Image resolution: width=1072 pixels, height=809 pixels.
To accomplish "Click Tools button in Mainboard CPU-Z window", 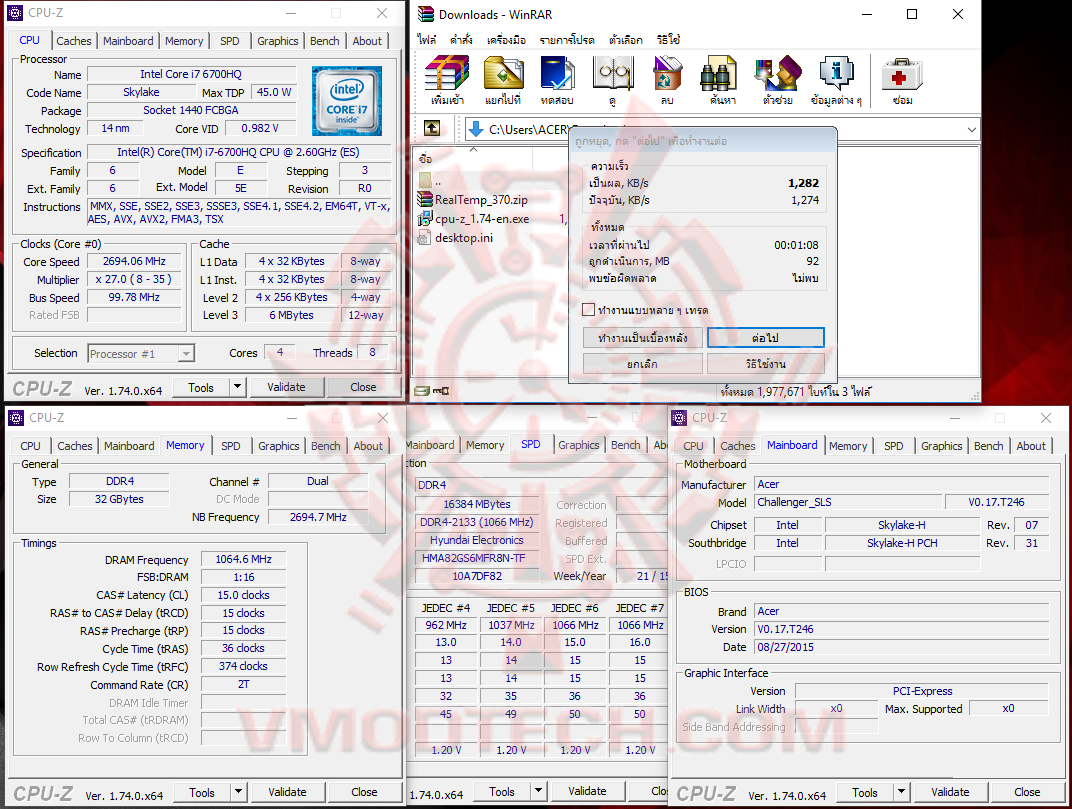I will coord(865,792).
